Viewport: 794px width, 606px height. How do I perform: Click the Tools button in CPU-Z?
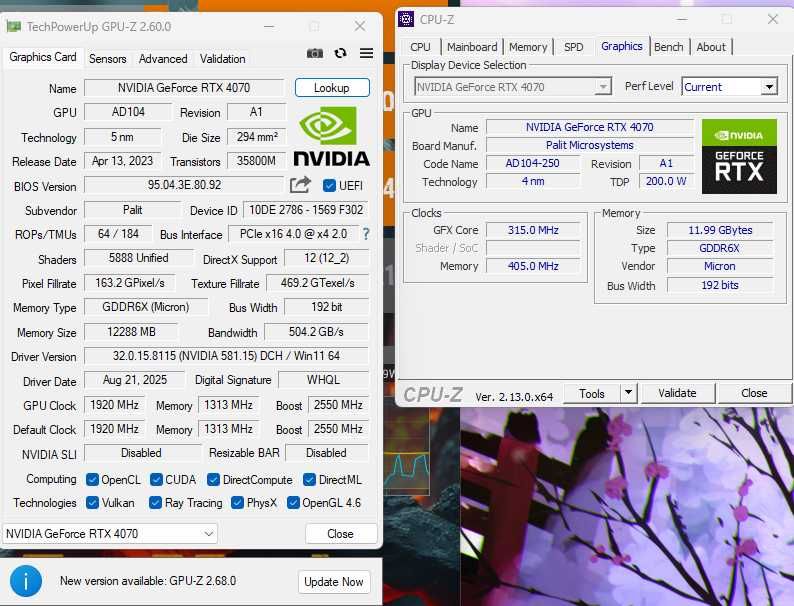point(592,393)
